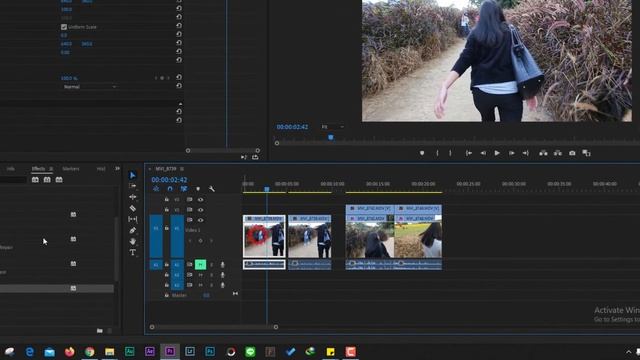Switch to the Markers tab
Image resolution: width=640 pixels, height=360 pixels.
pyautogui.click(x=71, y=169)
